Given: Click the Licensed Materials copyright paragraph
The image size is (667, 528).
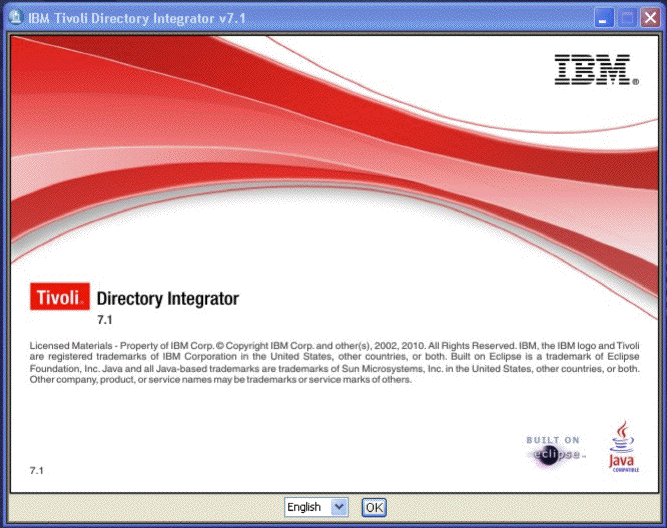Looking at the screenshot, I should (334, 362).
